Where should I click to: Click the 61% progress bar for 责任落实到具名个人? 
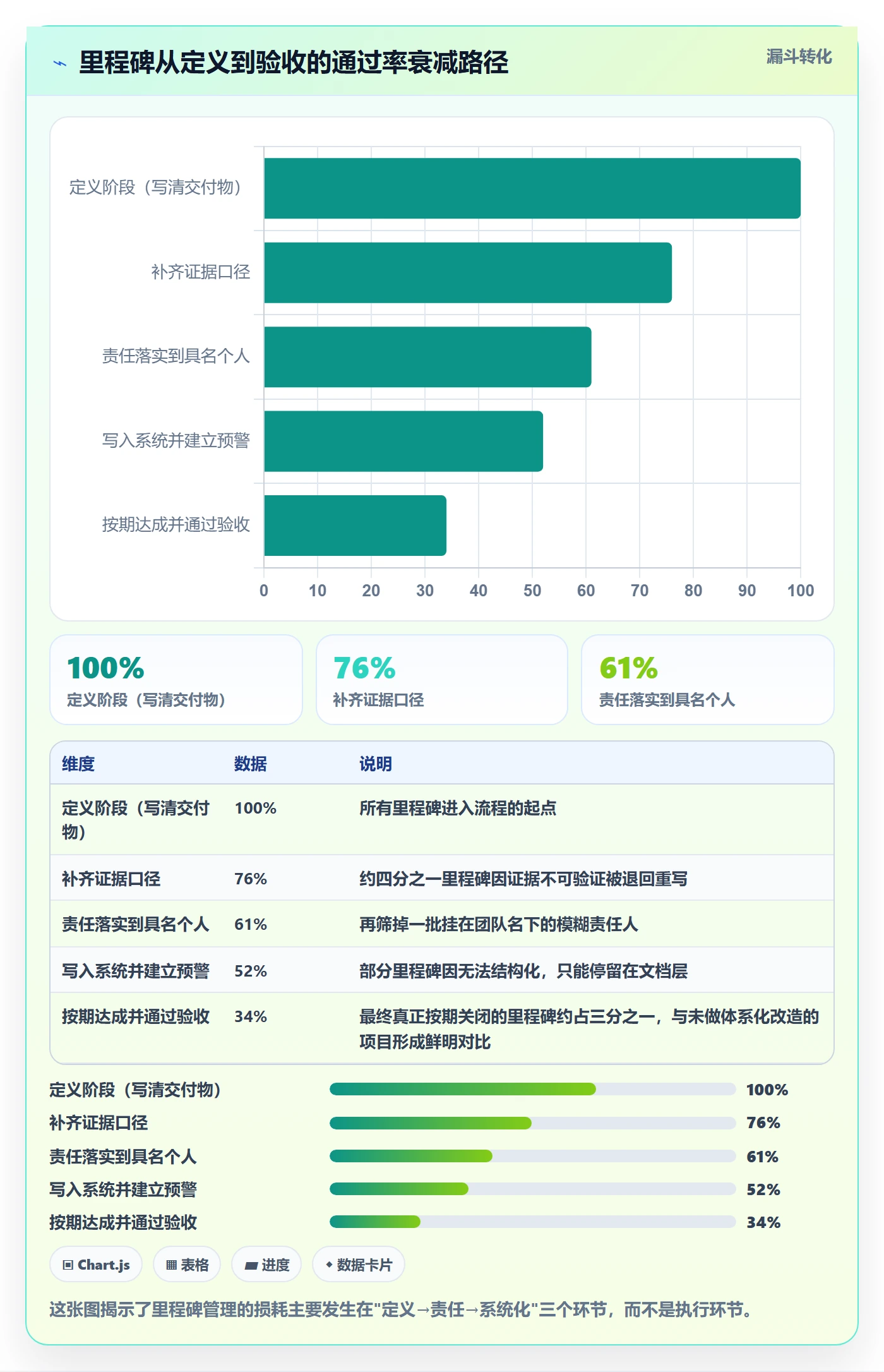pos(533,1156)
